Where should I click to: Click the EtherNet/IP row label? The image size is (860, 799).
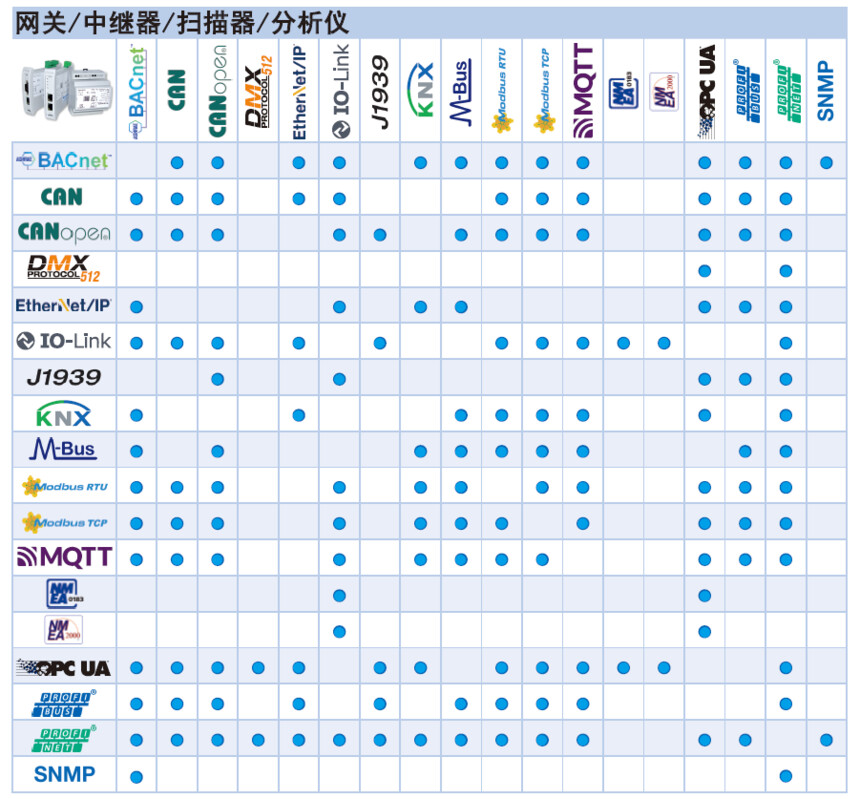point(63,305)
